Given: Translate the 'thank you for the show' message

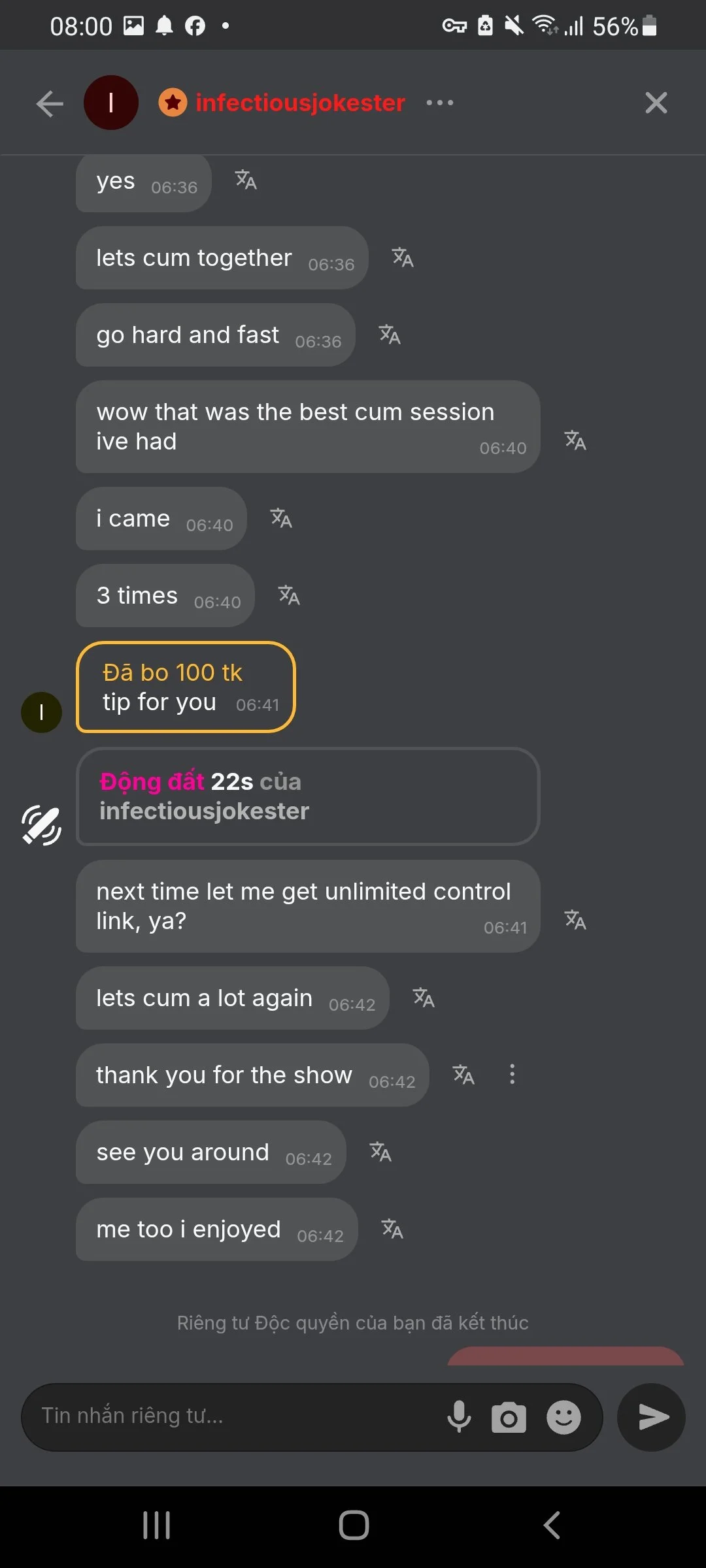Looking at the screenshot, I should (464, 1075).
